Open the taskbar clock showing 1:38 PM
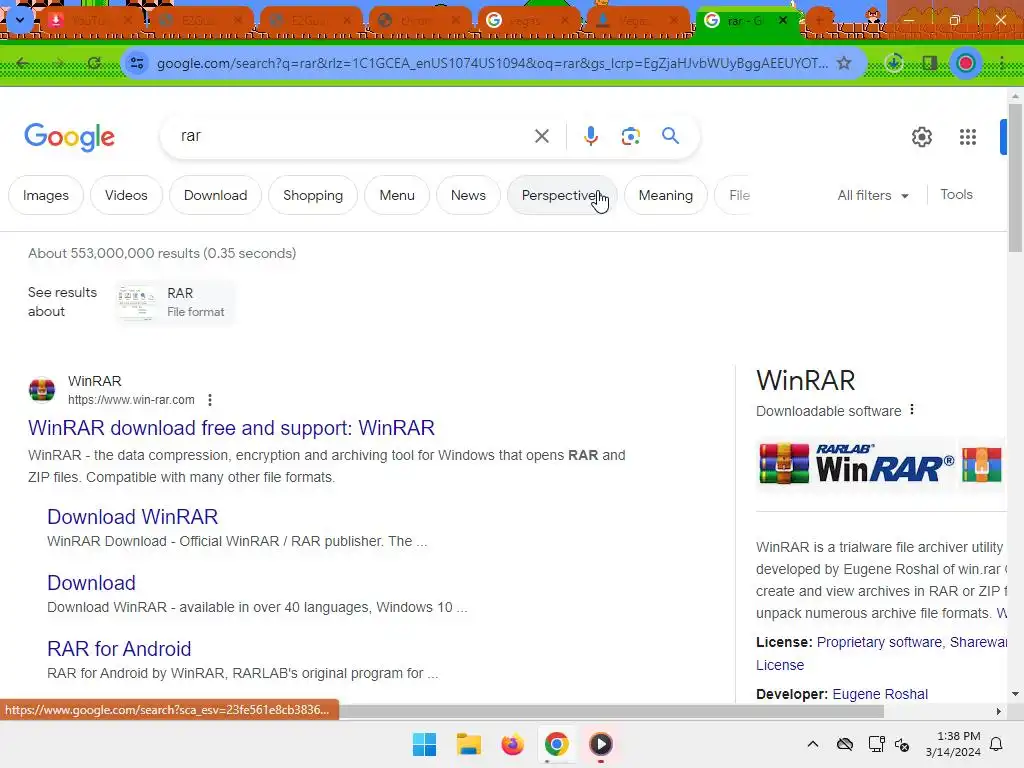 [x=953, y=744]
